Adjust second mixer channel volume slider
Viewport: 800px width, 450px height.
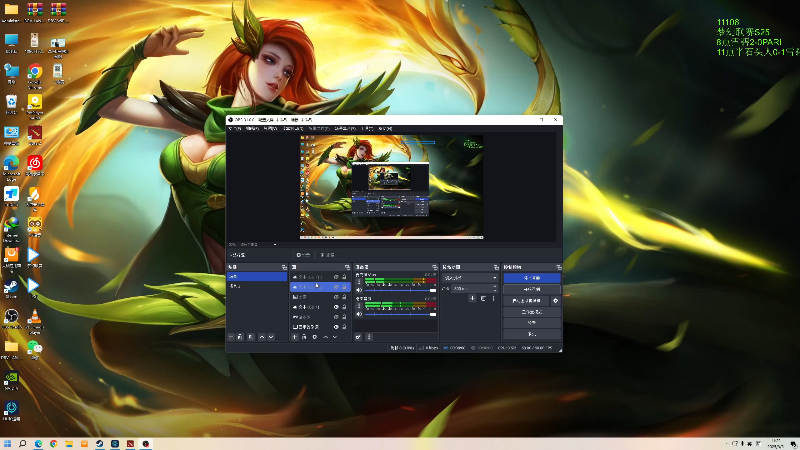click(401, 314)
